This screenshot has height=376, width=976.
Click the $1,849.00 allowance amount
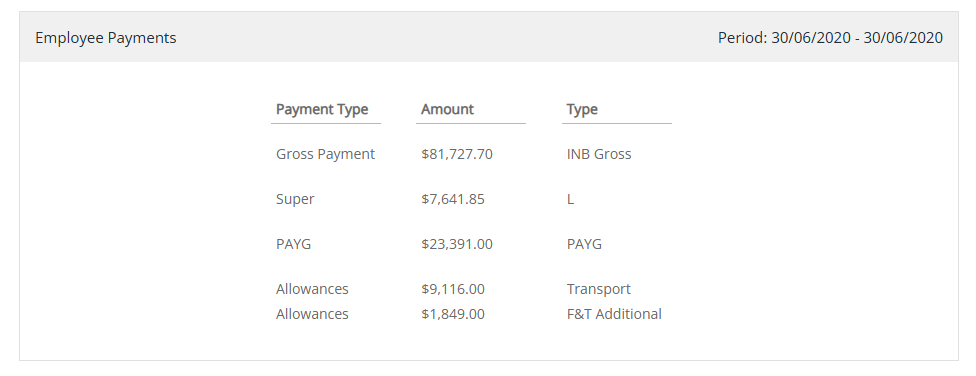click(x=453, y=314)
